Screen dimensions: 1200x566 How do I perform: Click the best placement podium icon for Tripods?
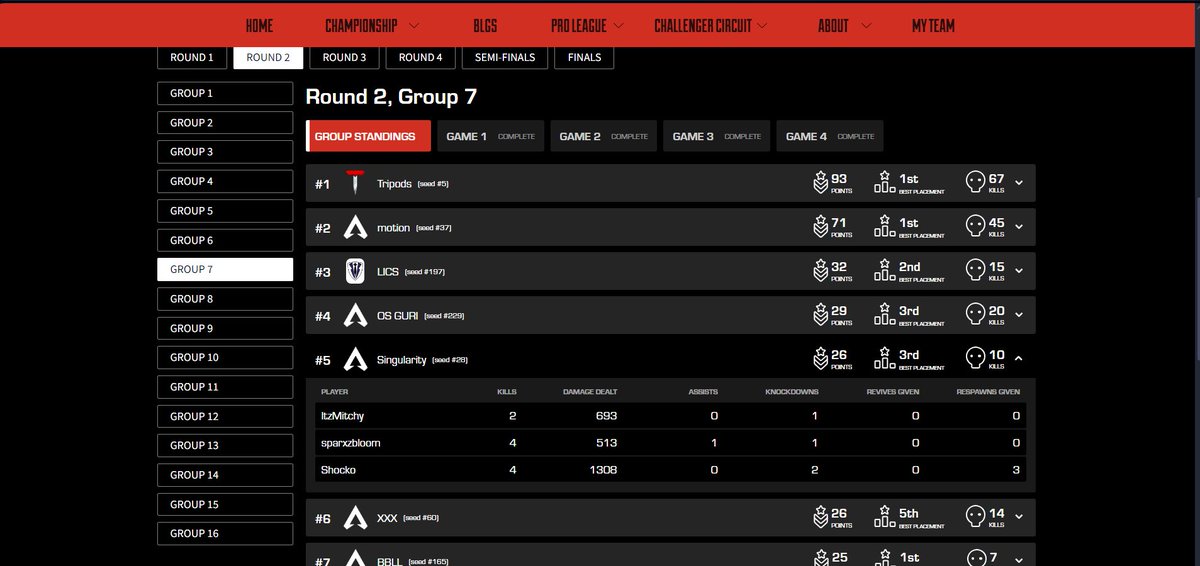pyautogui.click(x=884, y=183)
